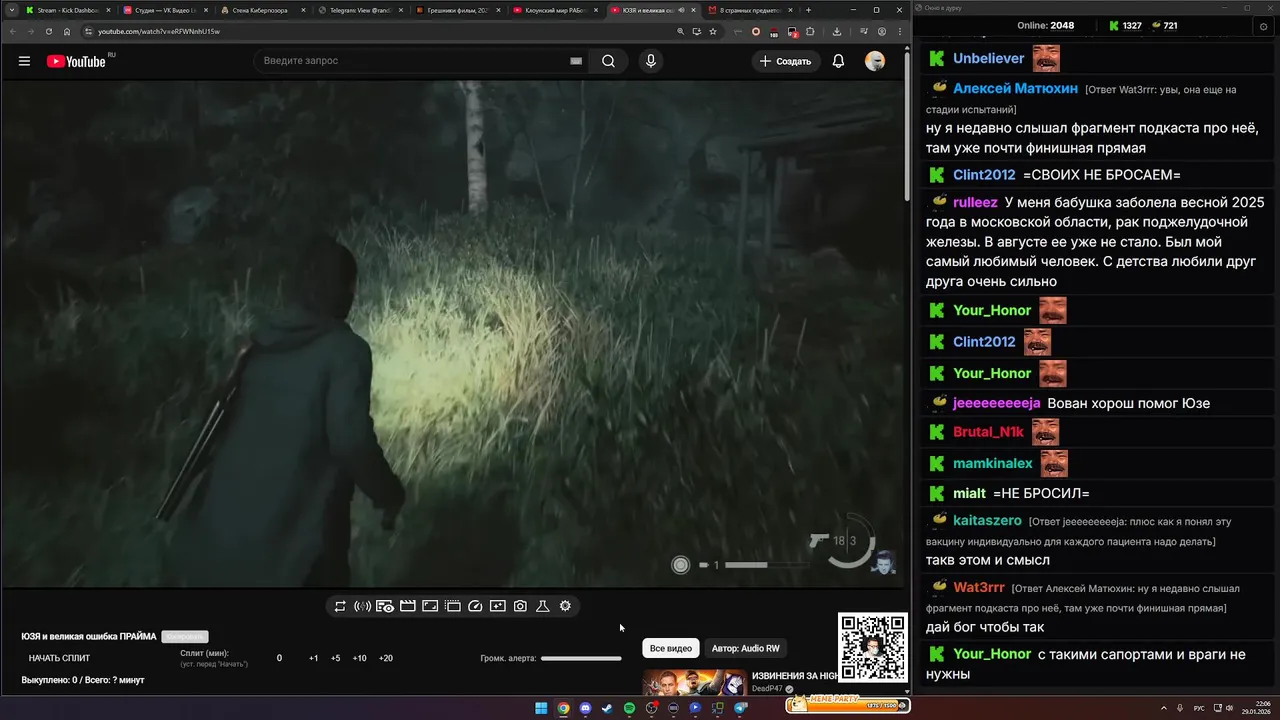Viewport: 1280px width, 720px height.
Task: Open the Chrome three-dot menu
Action: [x=899, y=31]
